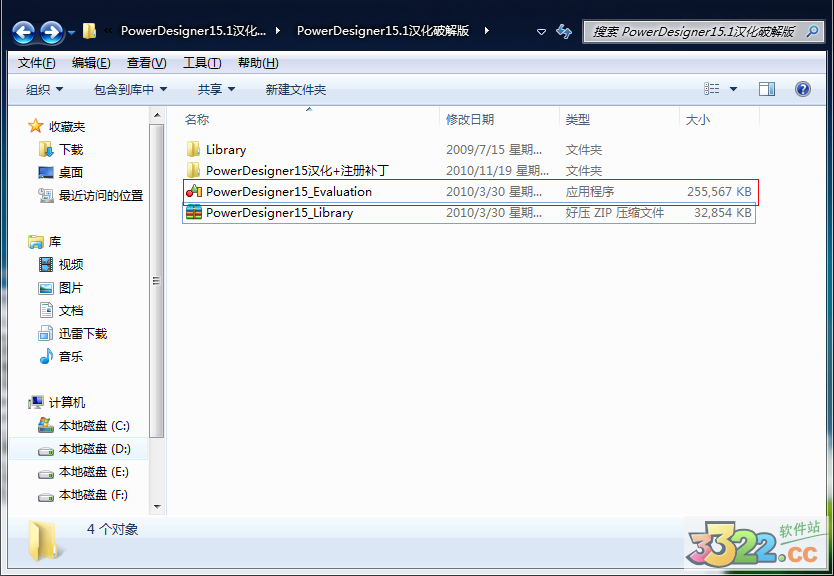This screenshot has height=576, width=834.
Task: Open the 图片 library
Action: [x=71, y=288]
